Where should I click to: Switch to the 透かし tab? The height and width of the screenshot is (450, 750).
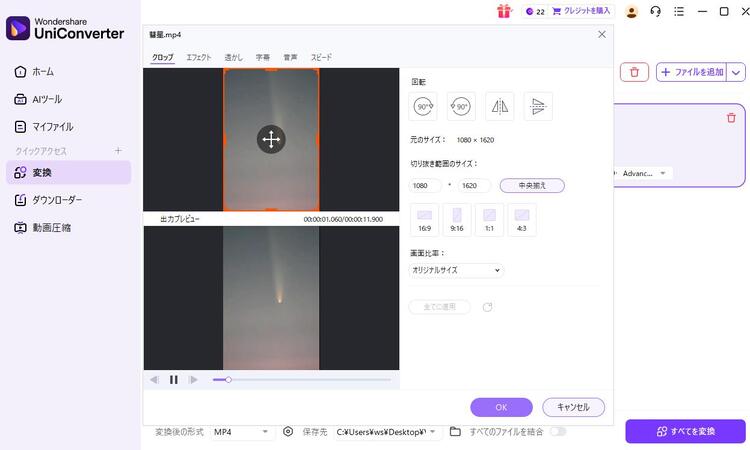pyautogui.click(x=233, y=57)
